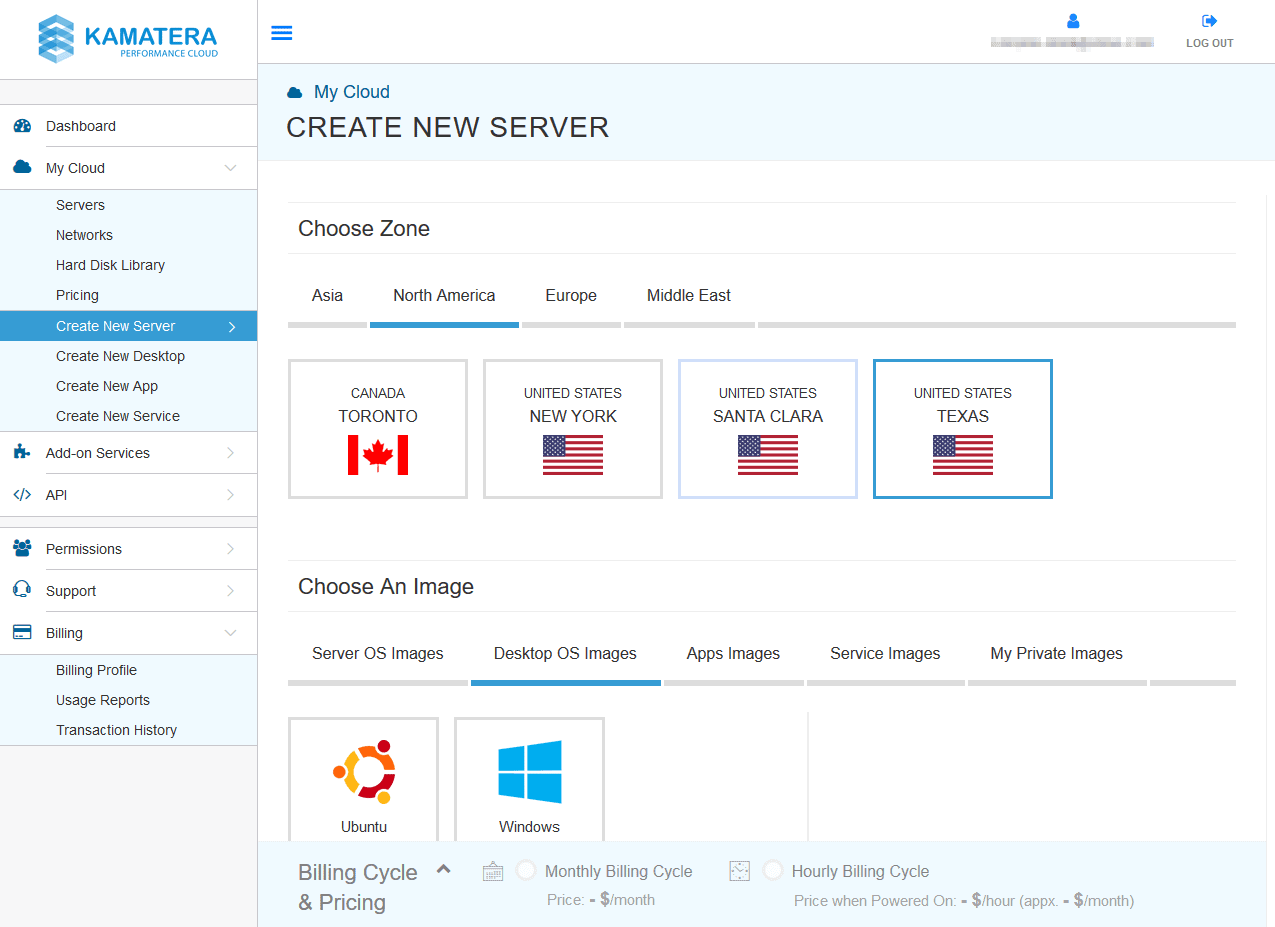Collapse the My Cloud menu chevron

231,168
